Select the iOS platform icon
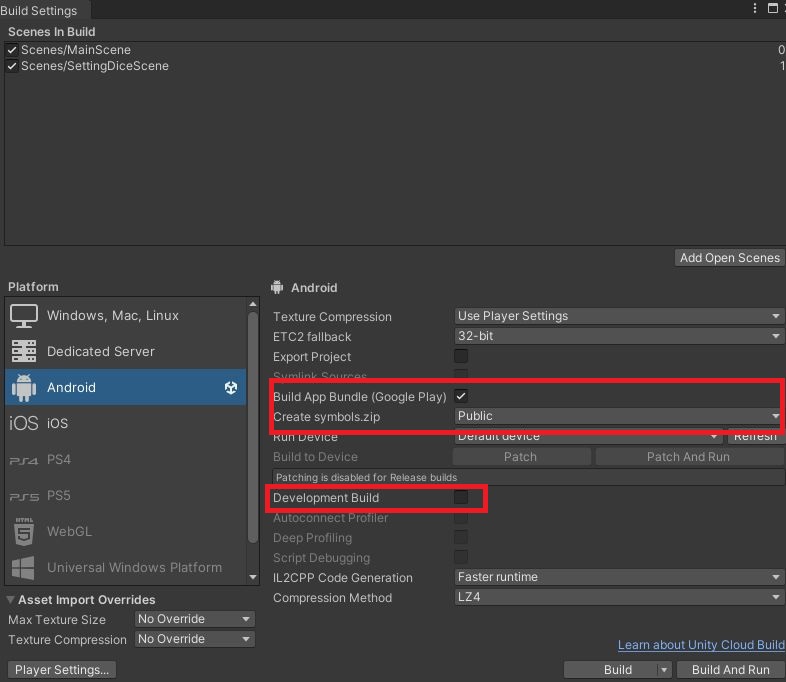786x682 pixels. (24, 423)
